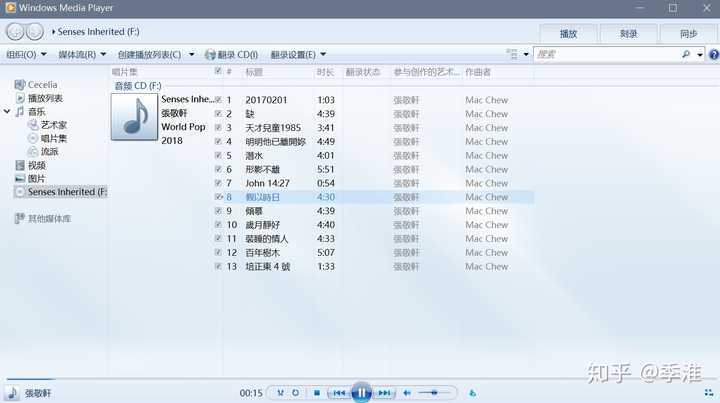The image size is (720, 403).
Task: Open view options icon beside search box
Action: click(512, 54)
